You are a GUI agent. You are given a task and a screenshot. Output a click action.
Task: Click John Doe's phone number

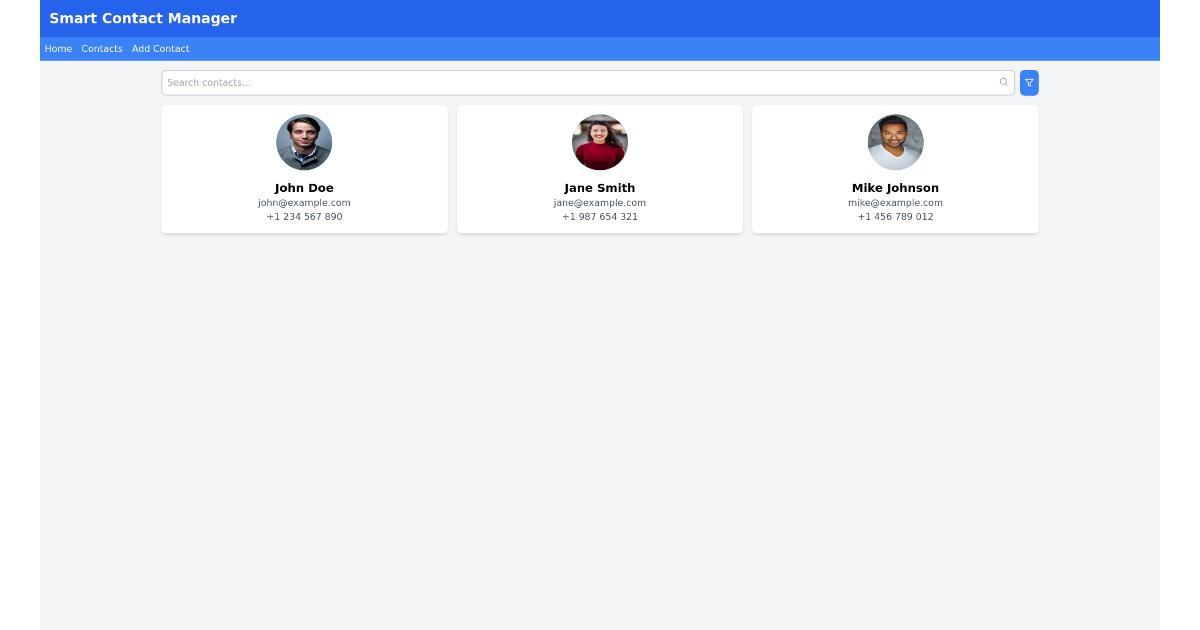[304, 216]
